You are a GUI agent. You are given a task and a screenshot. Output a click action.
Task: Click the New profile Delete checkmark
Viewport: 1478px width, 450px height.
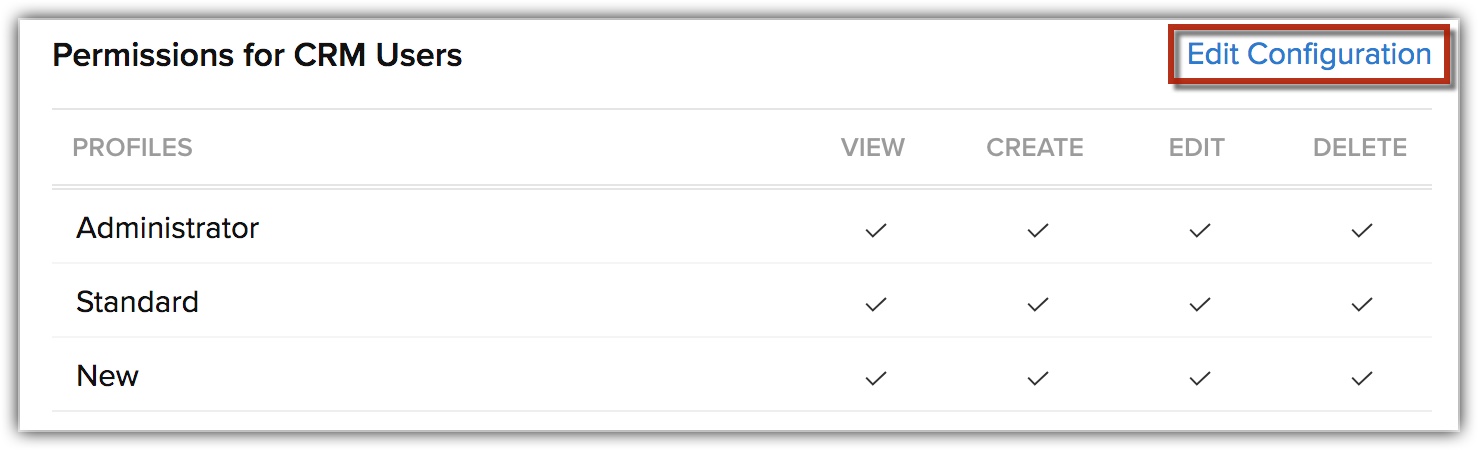(1361, 378)
